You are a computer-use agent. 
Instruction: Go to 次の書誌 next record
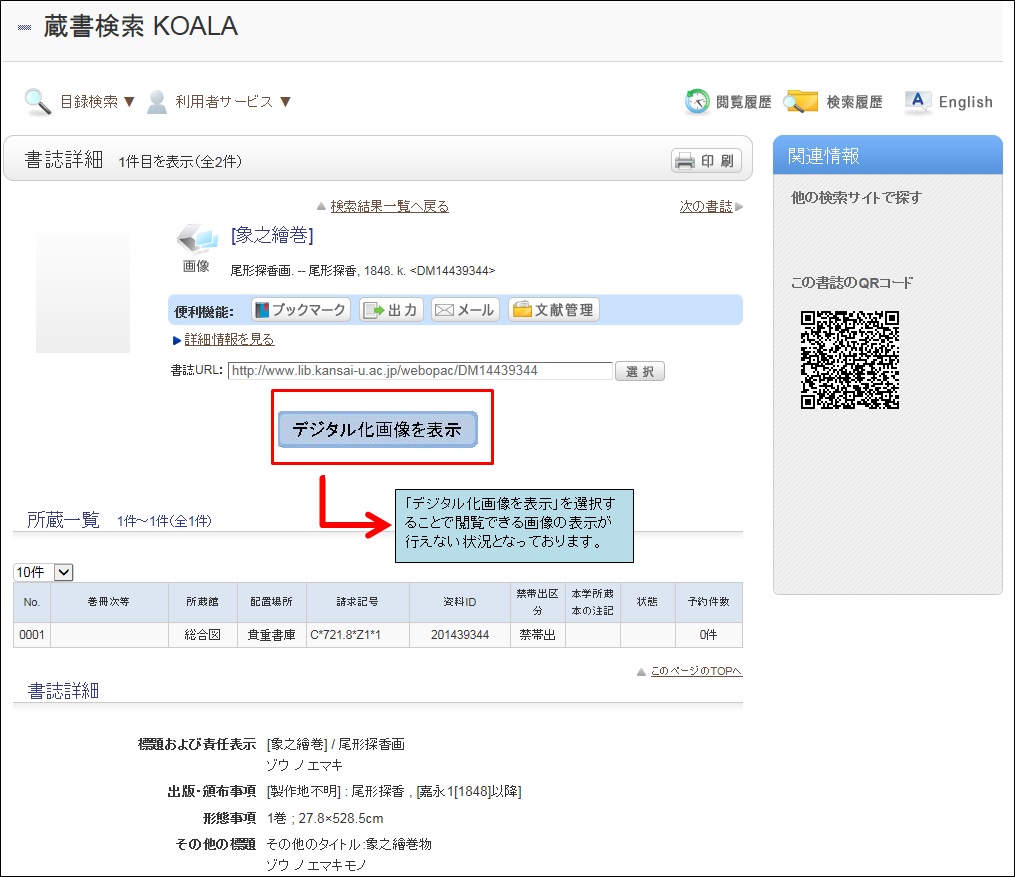coord(706,207)
